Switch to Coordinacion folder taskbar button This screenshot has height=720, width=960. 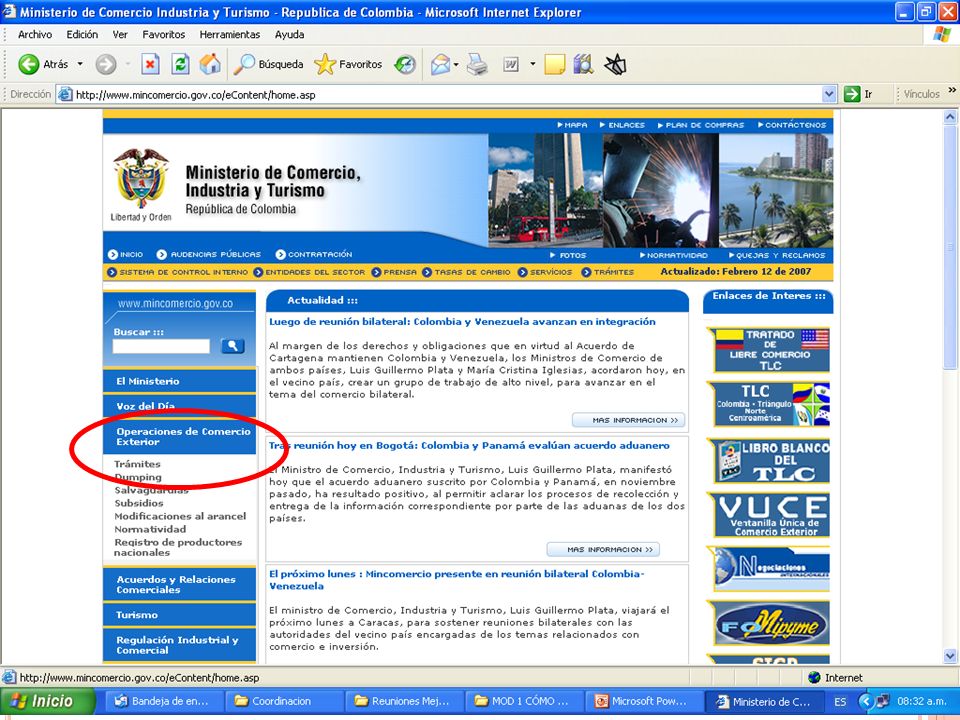pyautogui.click(x=283, y=701)
